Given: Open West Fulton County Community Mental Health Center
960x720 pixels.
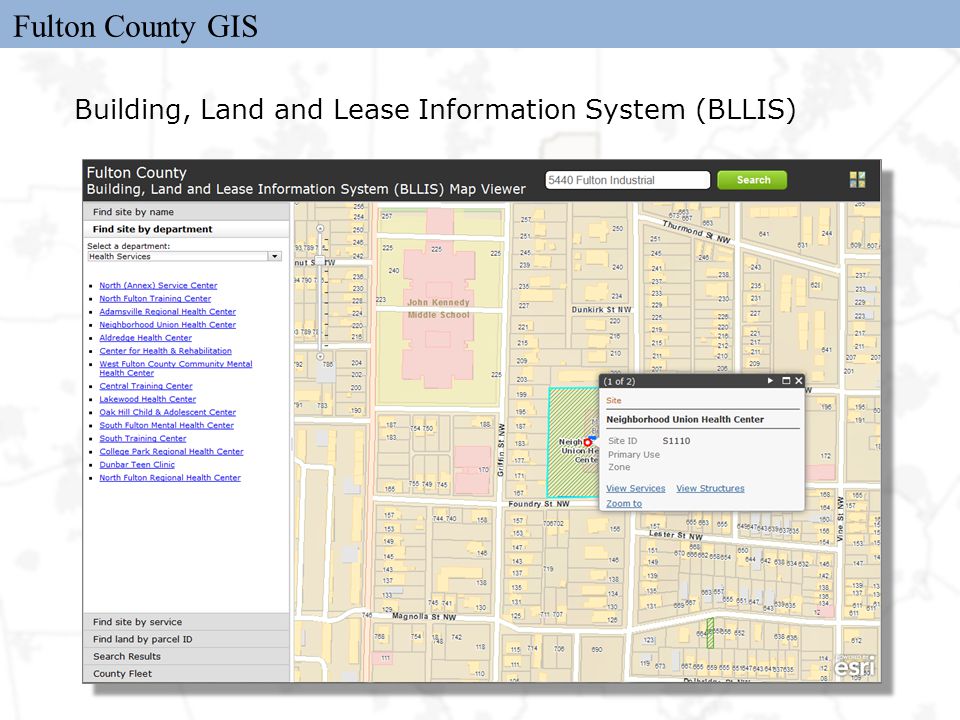Looking at the screenshot, I should pyautogui.click(x=176, y=368).
